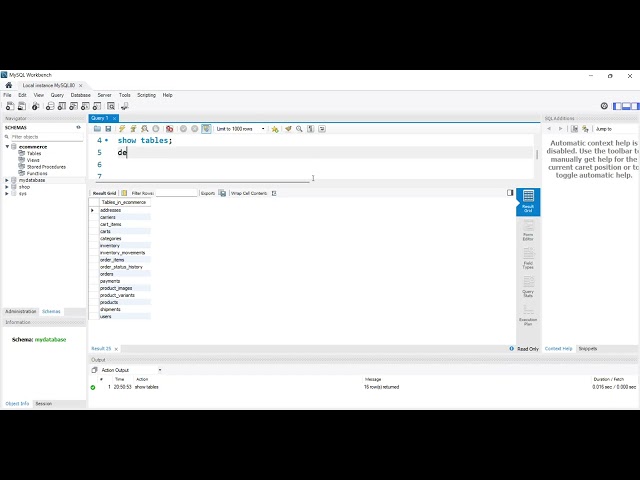
Task: Toggle left sidebar visibility
Action: point(617,106)
